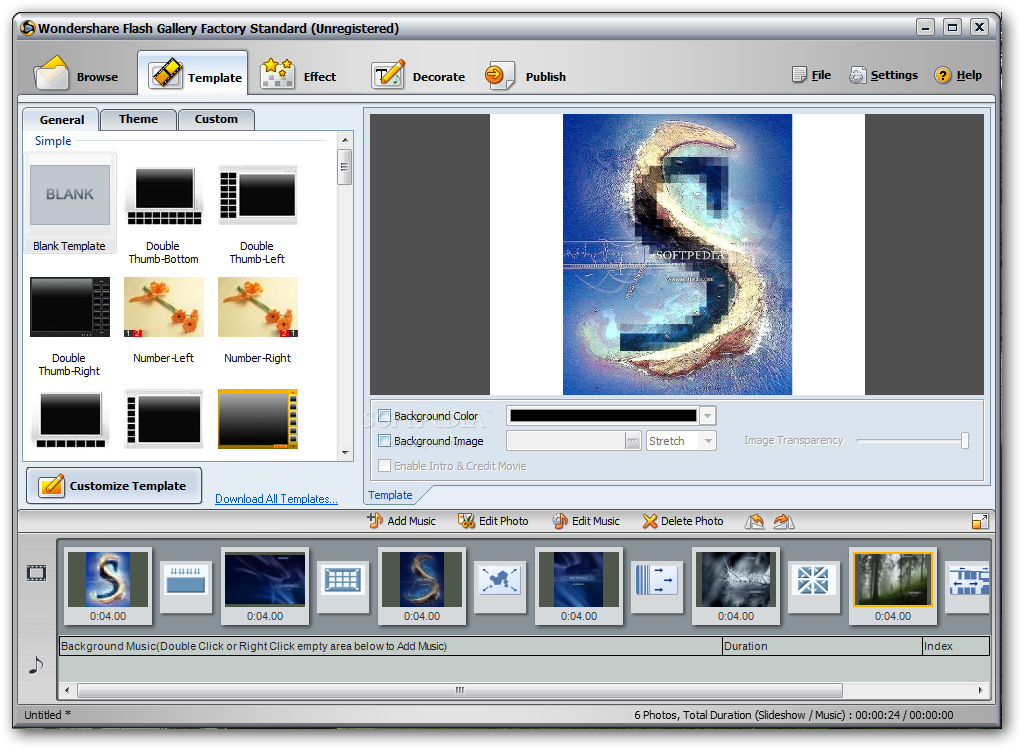This screenshot has width=1022, height=749.
Task: Select the gray frost slide thumbnail
Action: click(x=736, y=585)
